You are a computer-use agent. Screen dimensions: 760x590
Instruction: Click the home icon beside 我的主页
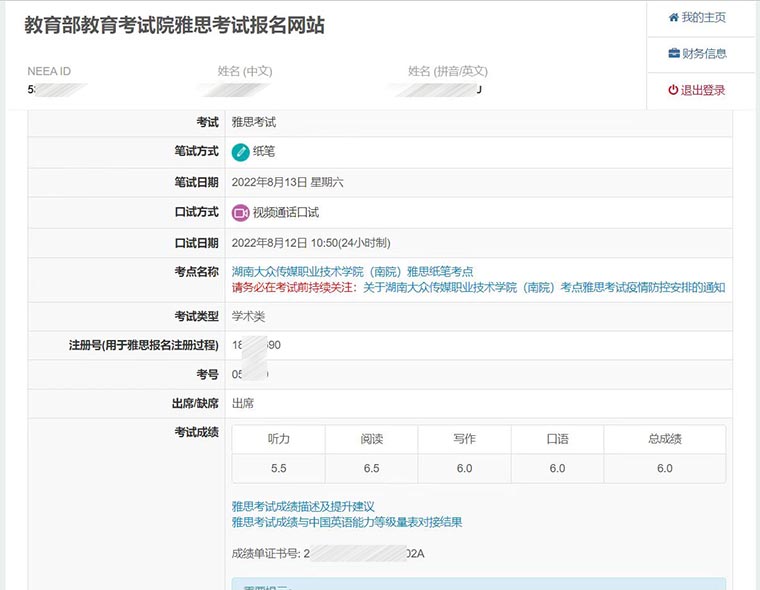pos(673,18)
